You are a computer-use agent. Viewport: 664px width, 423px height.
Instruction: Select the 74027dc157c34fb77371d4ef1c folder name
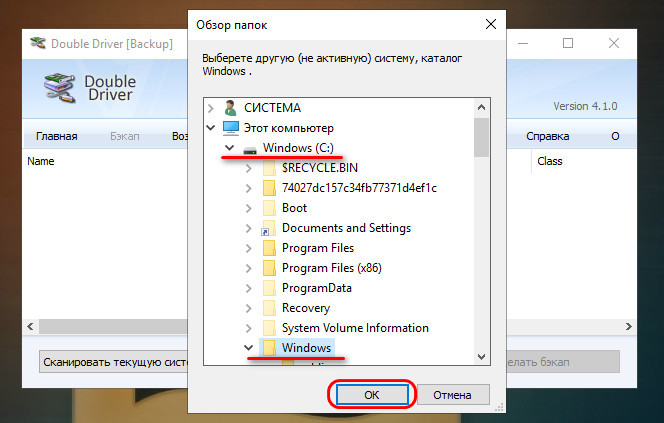coord(360,188)
